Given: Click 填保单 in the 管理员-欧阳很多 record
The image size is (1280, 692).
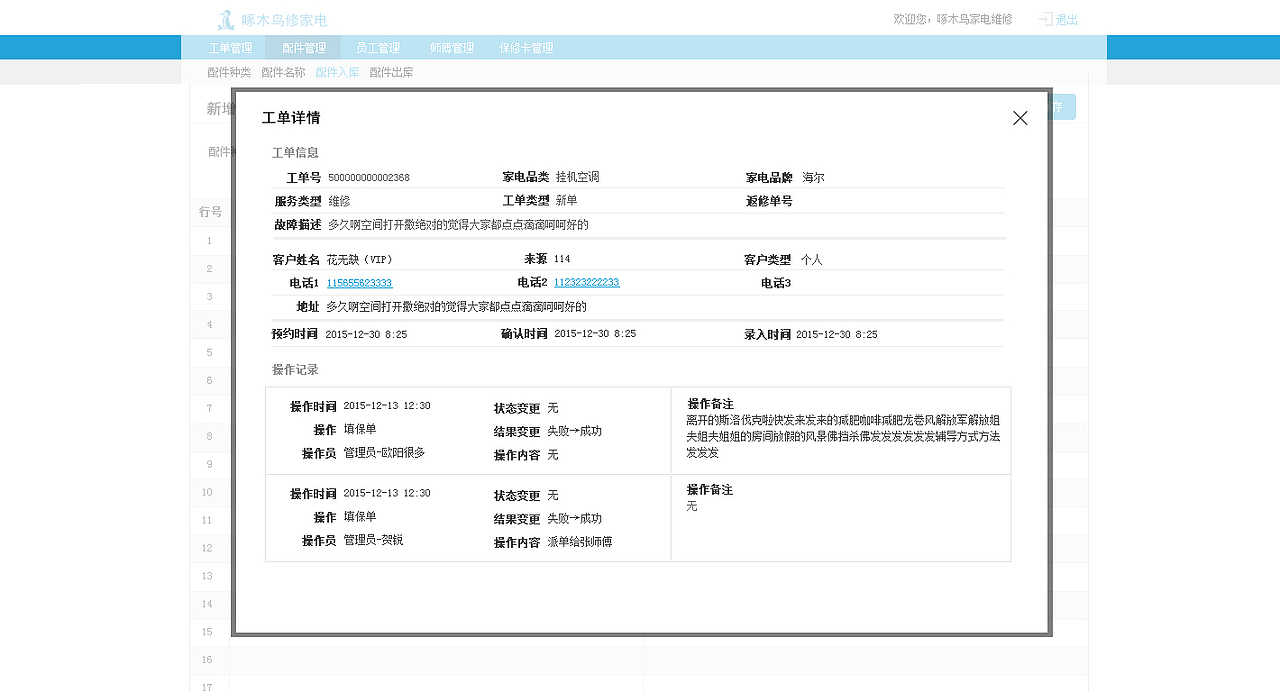Looking at the screenshot, I should point(360,429).
